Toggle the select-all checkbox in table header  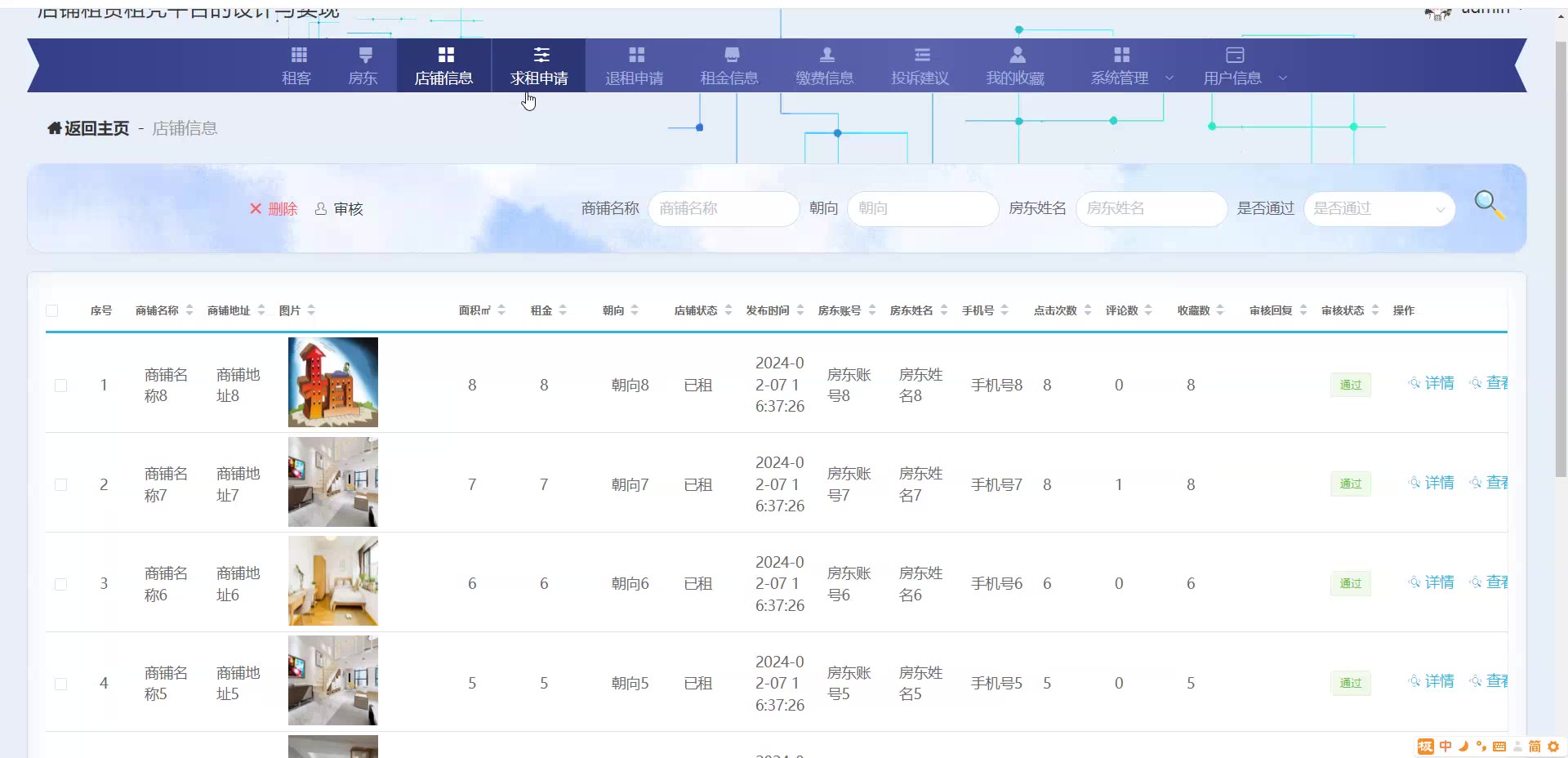coord(52,310)
